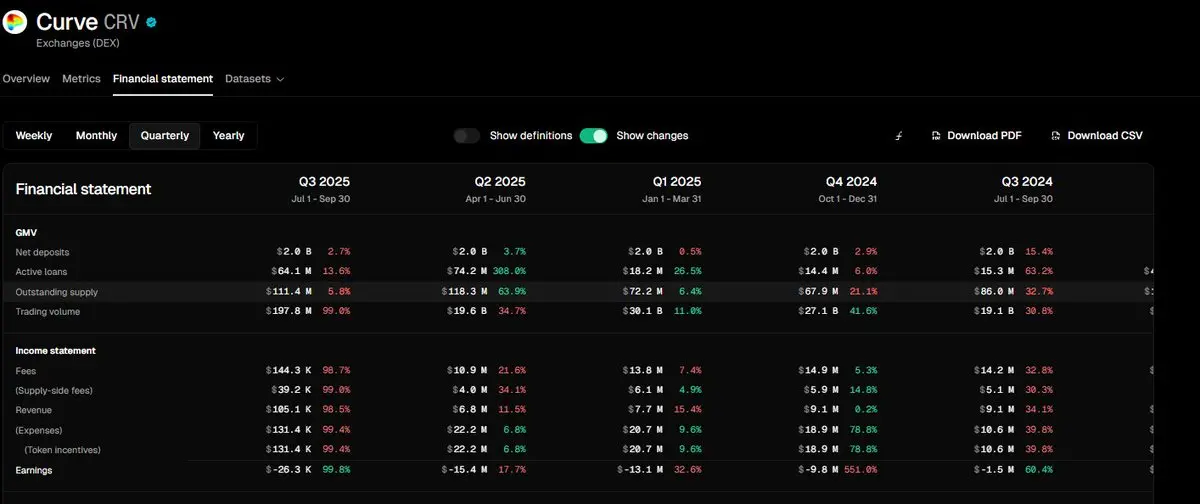Switch to Weekly period
1200x504 pixels.
[34, 136]
